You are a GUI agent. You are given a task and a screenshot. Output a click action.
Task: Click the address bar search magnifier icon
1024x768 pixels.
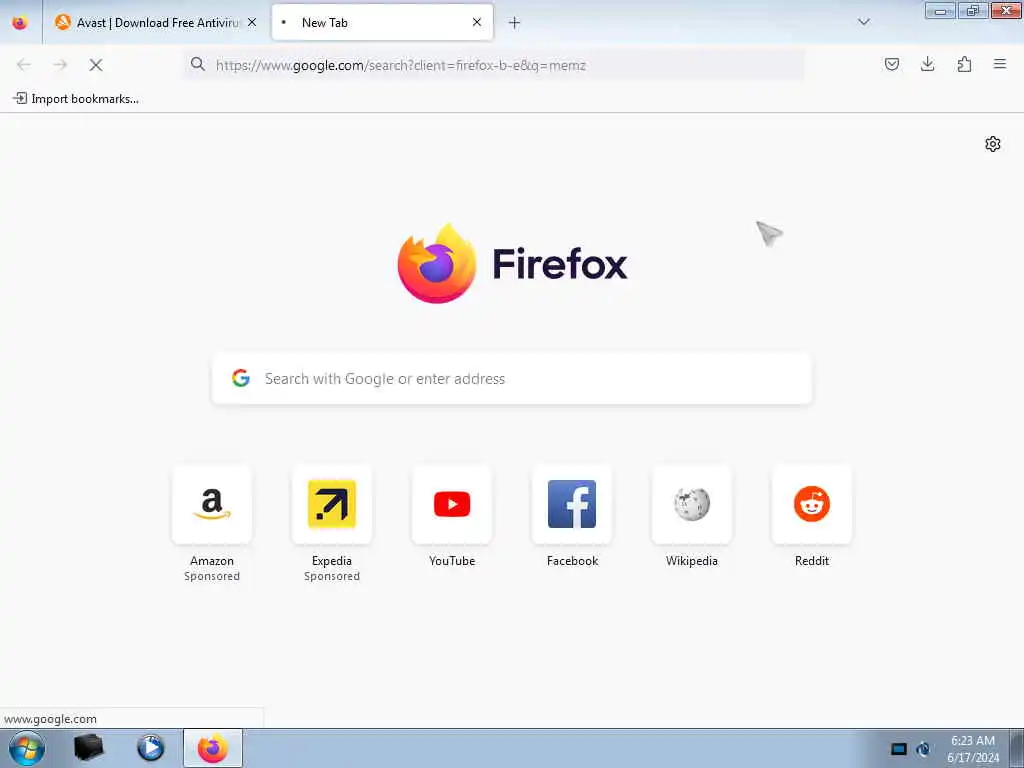198,64
